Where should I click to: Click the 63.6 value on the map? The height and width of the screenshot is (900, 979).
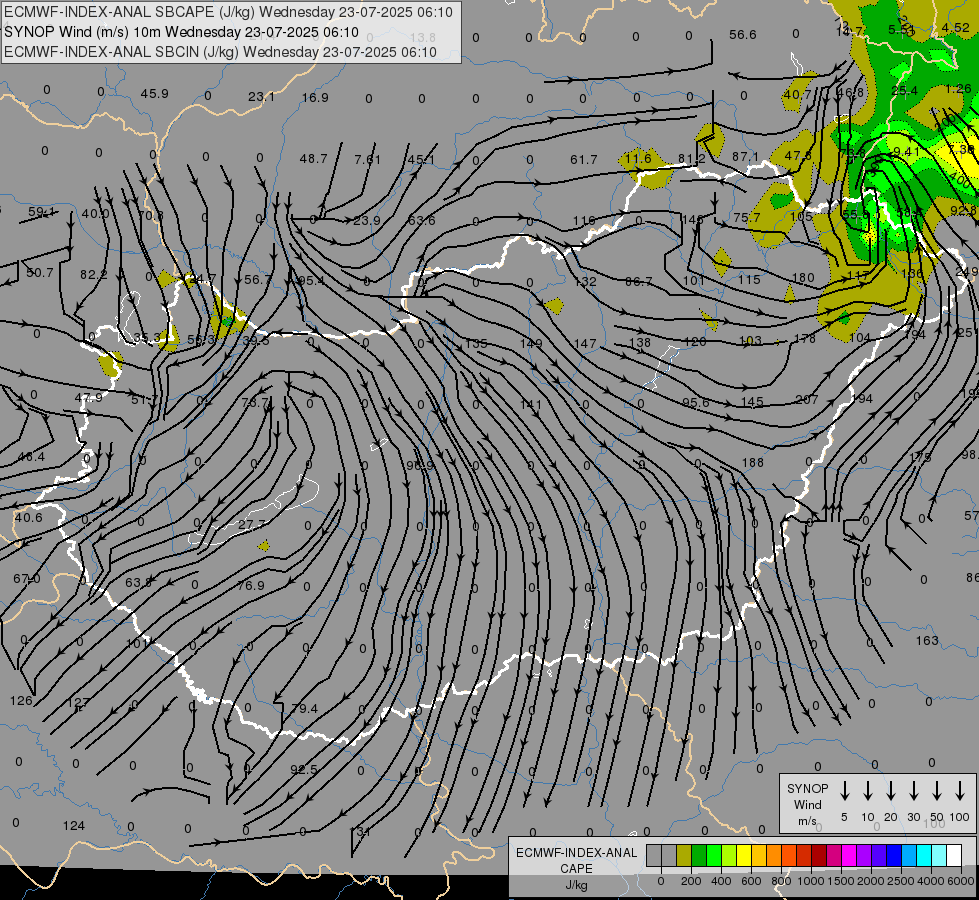coord(421,220)
